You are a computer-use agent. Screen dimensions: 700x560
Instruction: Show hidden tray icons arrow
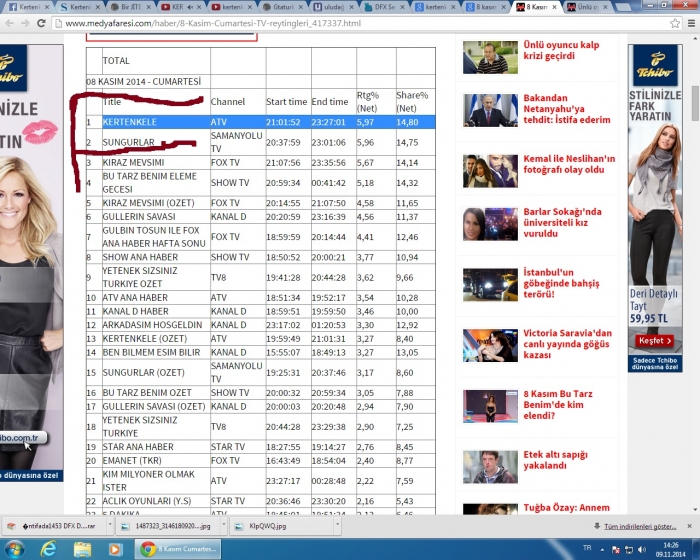(x=602, y=549)
